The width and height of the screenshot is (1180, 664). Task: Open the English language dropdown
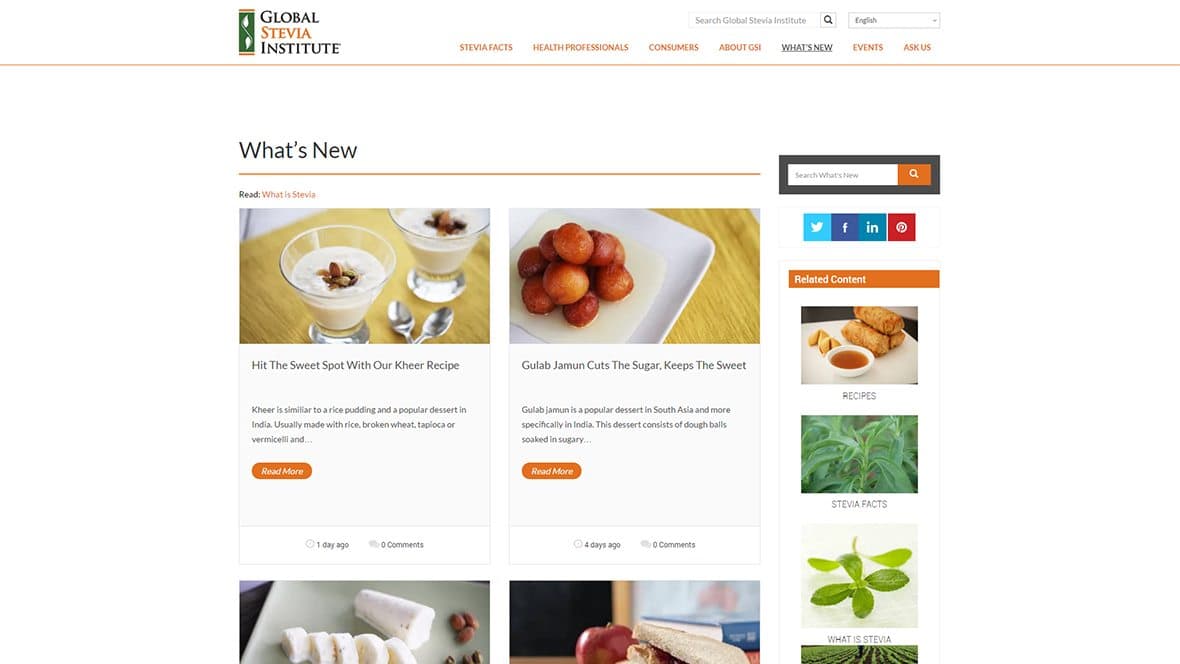pyautogui.click(x=894, y=20)
